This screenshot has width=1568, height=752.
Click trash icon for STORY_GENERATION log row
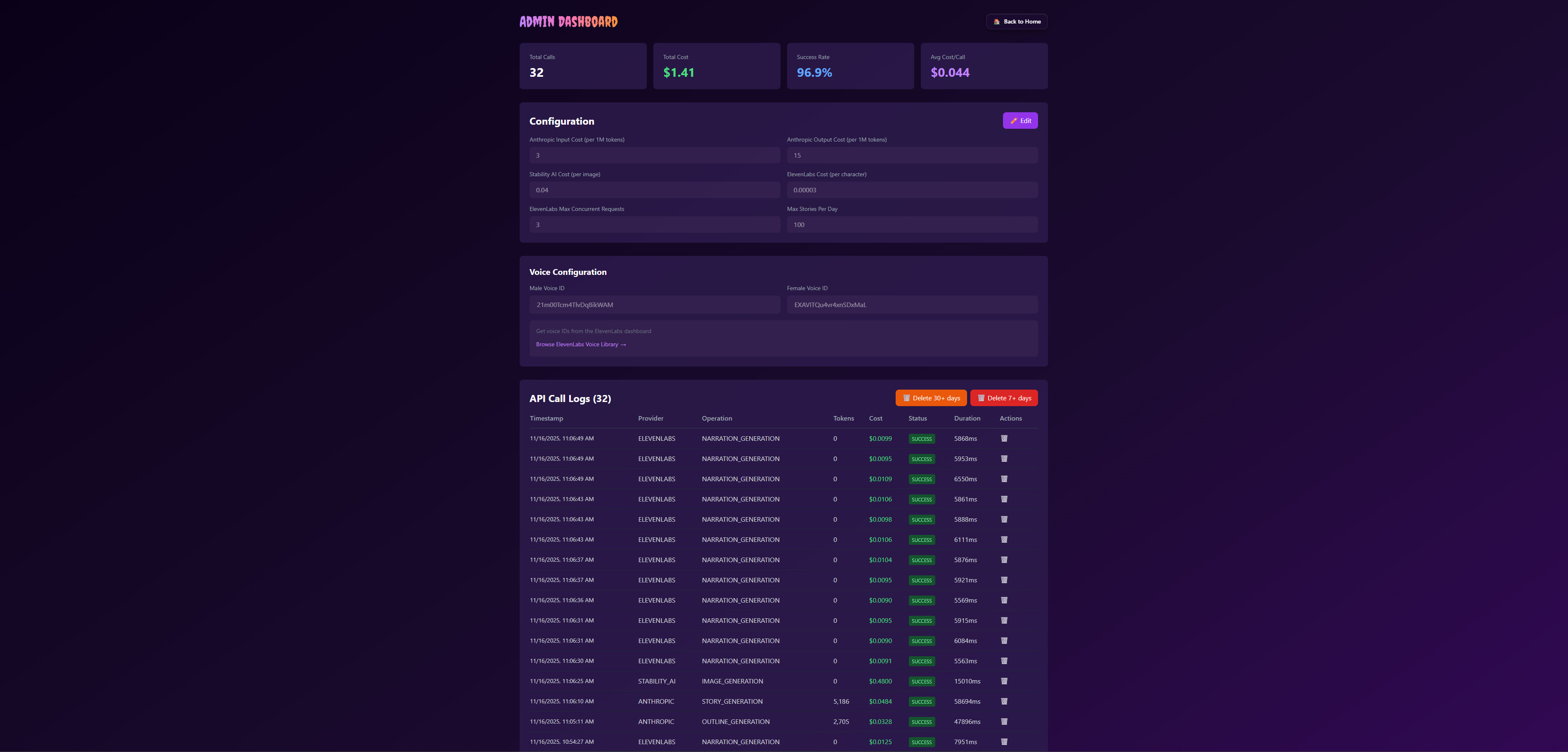[x=1004, y=702]
